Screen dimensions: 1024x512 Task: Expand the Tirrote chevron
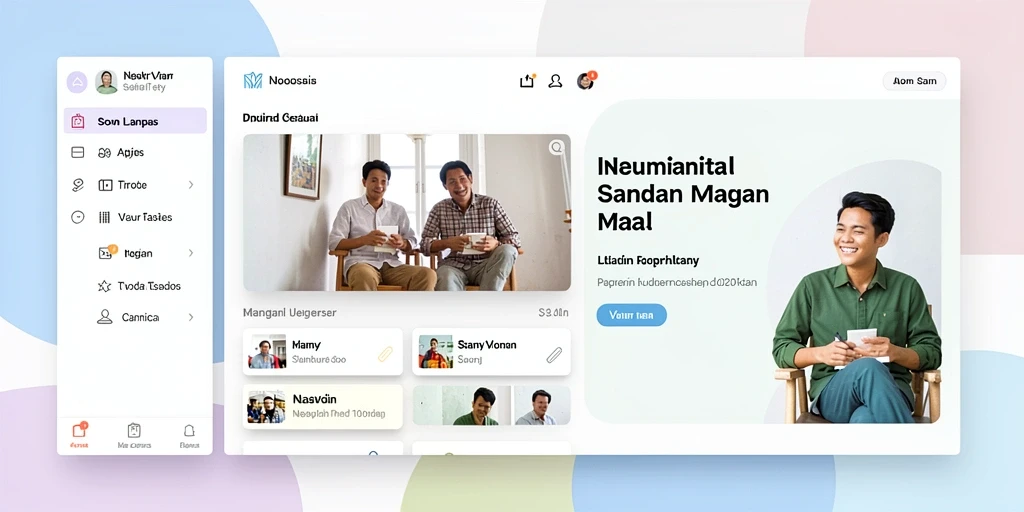tap(191, 185)
